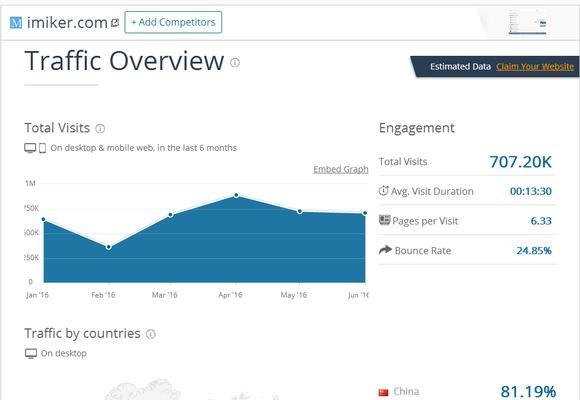Click the 81.19% China traffic value
Viewport: 580px width, 400px height.
click(528, 391)
